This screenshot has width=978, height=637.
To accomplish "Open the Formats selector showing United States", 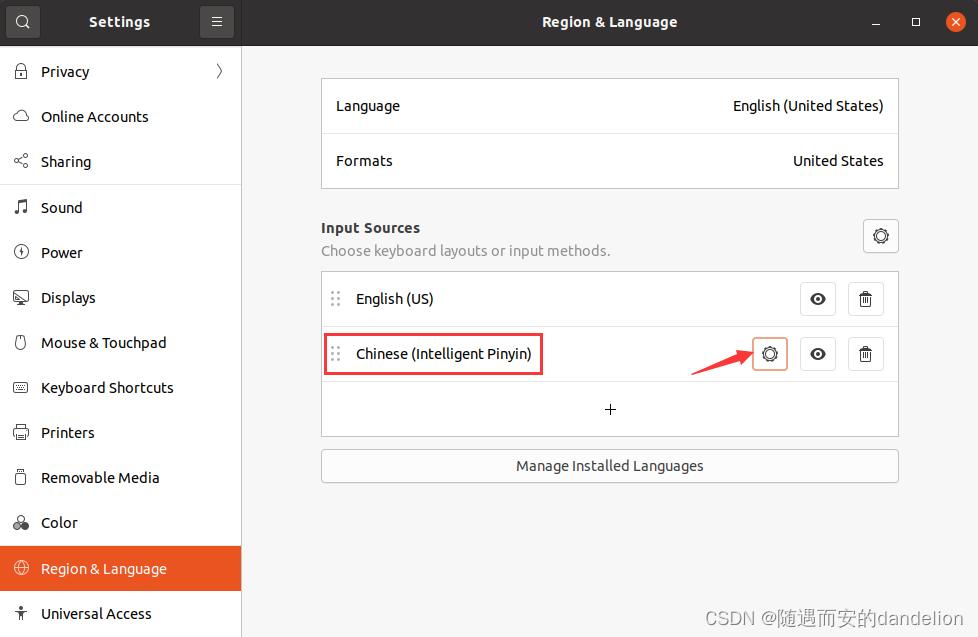I will coord(610,160).
